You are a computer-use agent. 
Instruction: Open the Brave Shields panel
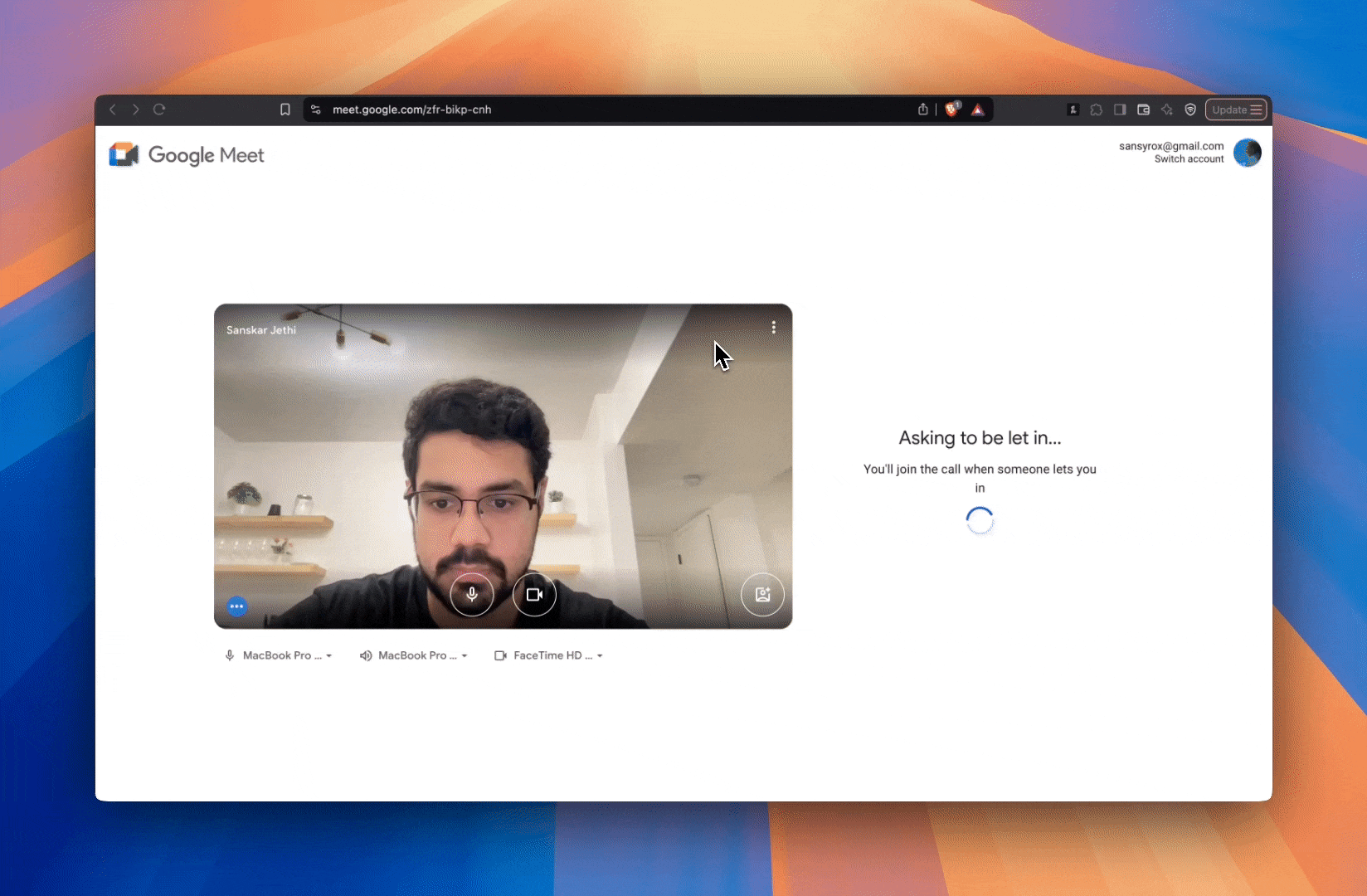pos(951,109)
